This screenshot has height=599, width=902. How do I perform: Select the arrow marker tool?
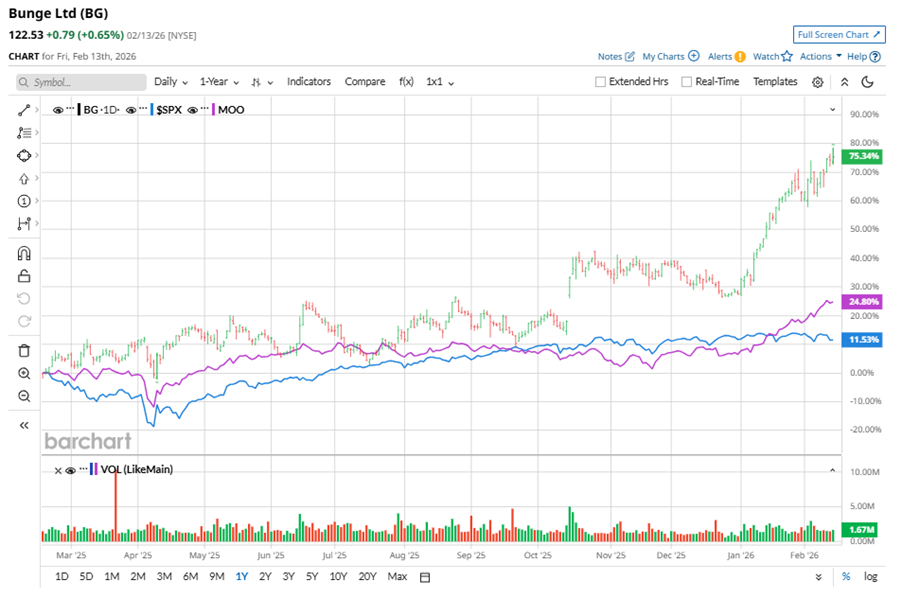[x=24, y=178]
